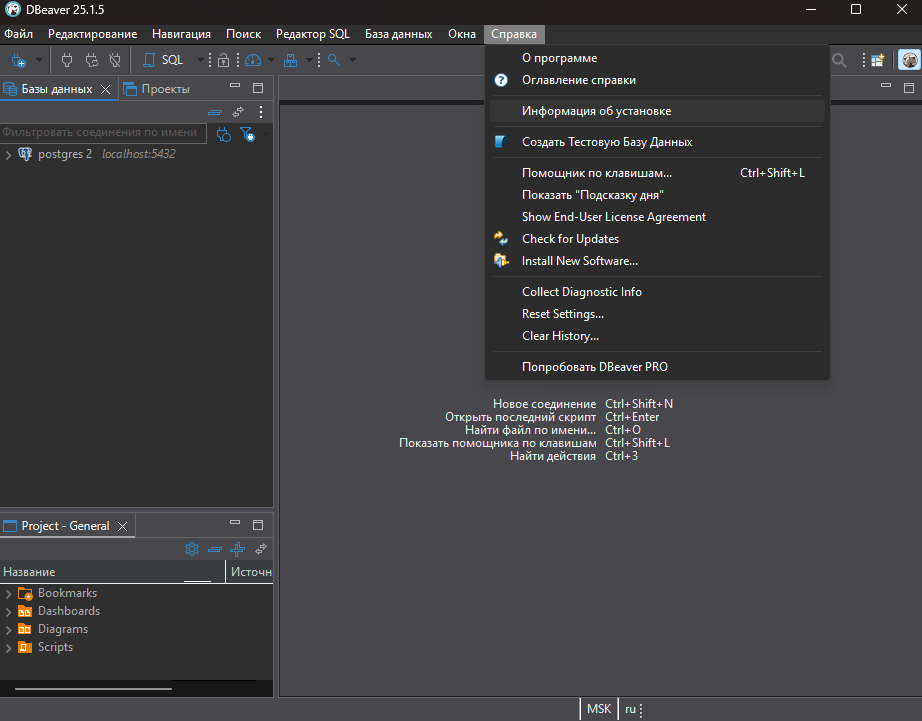Click the ru locale in status bar
Image resolution: width=922 pixels, height=721 pixels.
coord(630,709)
